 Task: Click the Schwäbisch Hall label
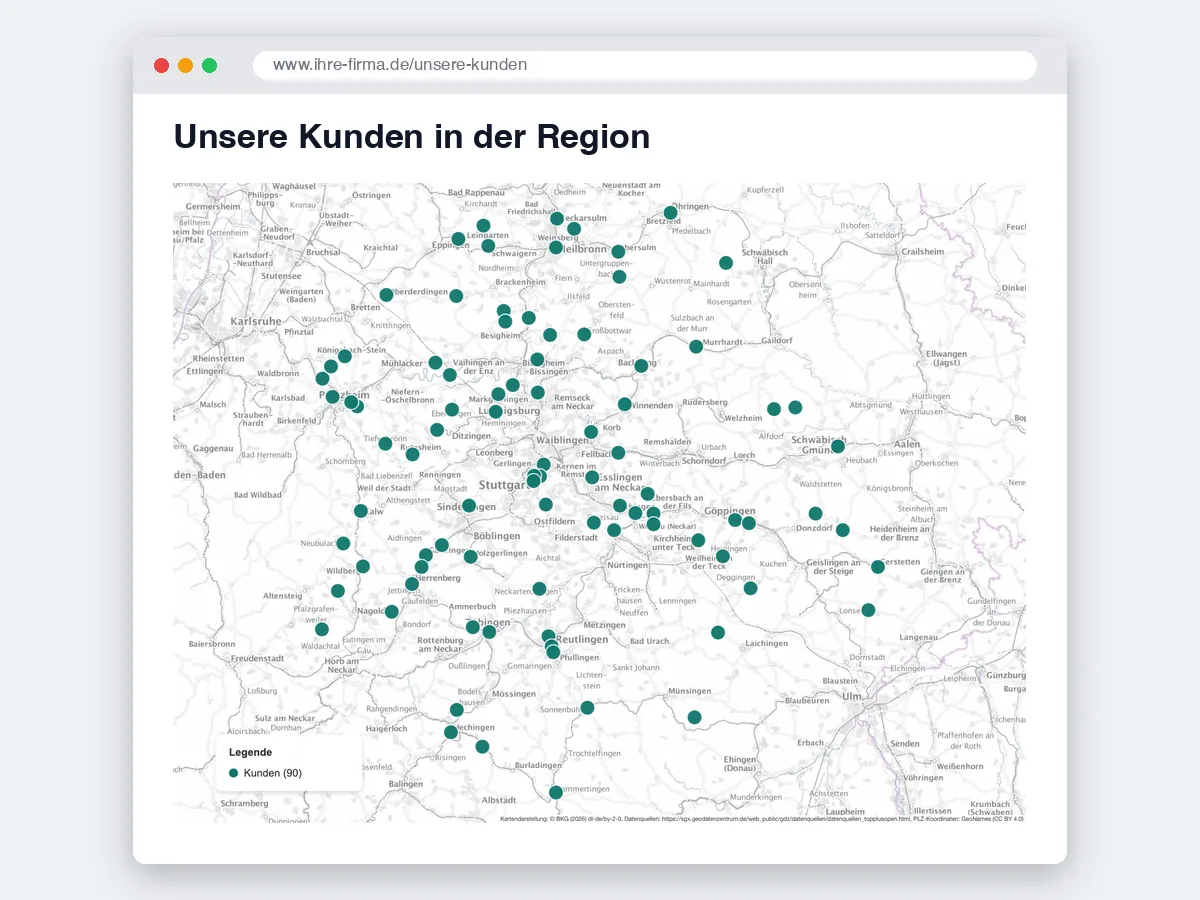click(766, 256)
